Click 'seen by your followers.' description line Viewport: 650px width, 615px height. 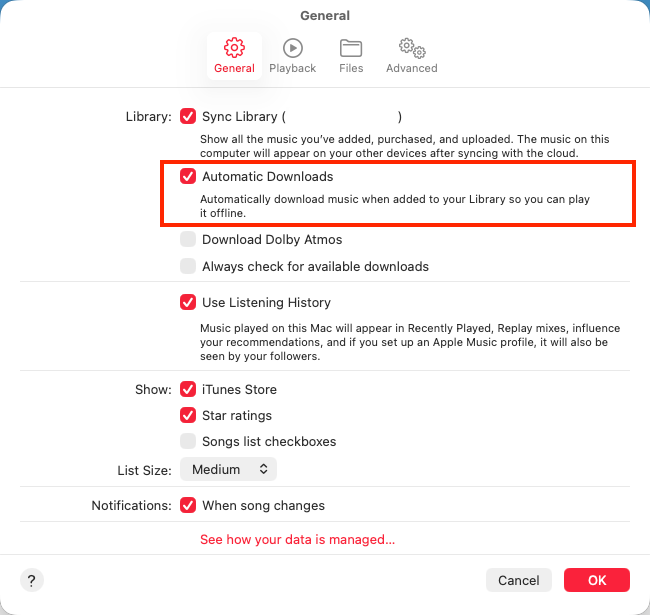260,356
